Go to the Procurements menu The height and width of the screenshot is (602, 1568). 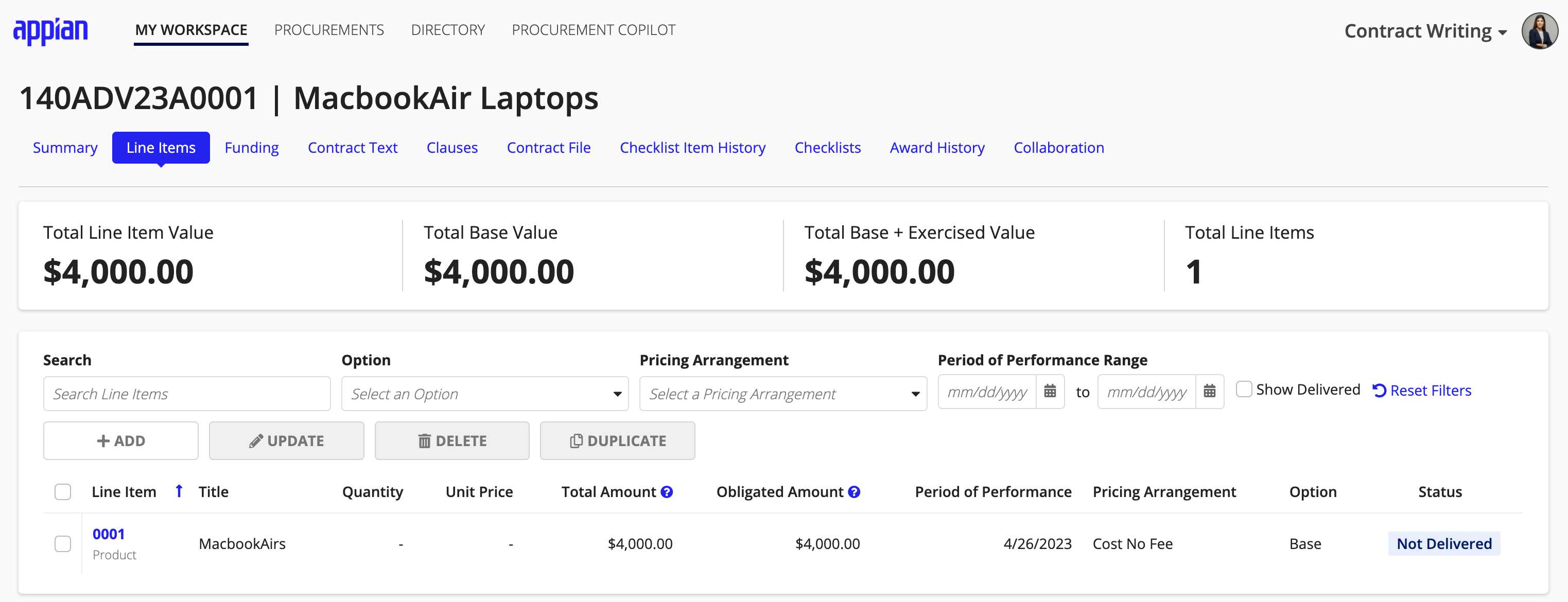tap(329, 30)
